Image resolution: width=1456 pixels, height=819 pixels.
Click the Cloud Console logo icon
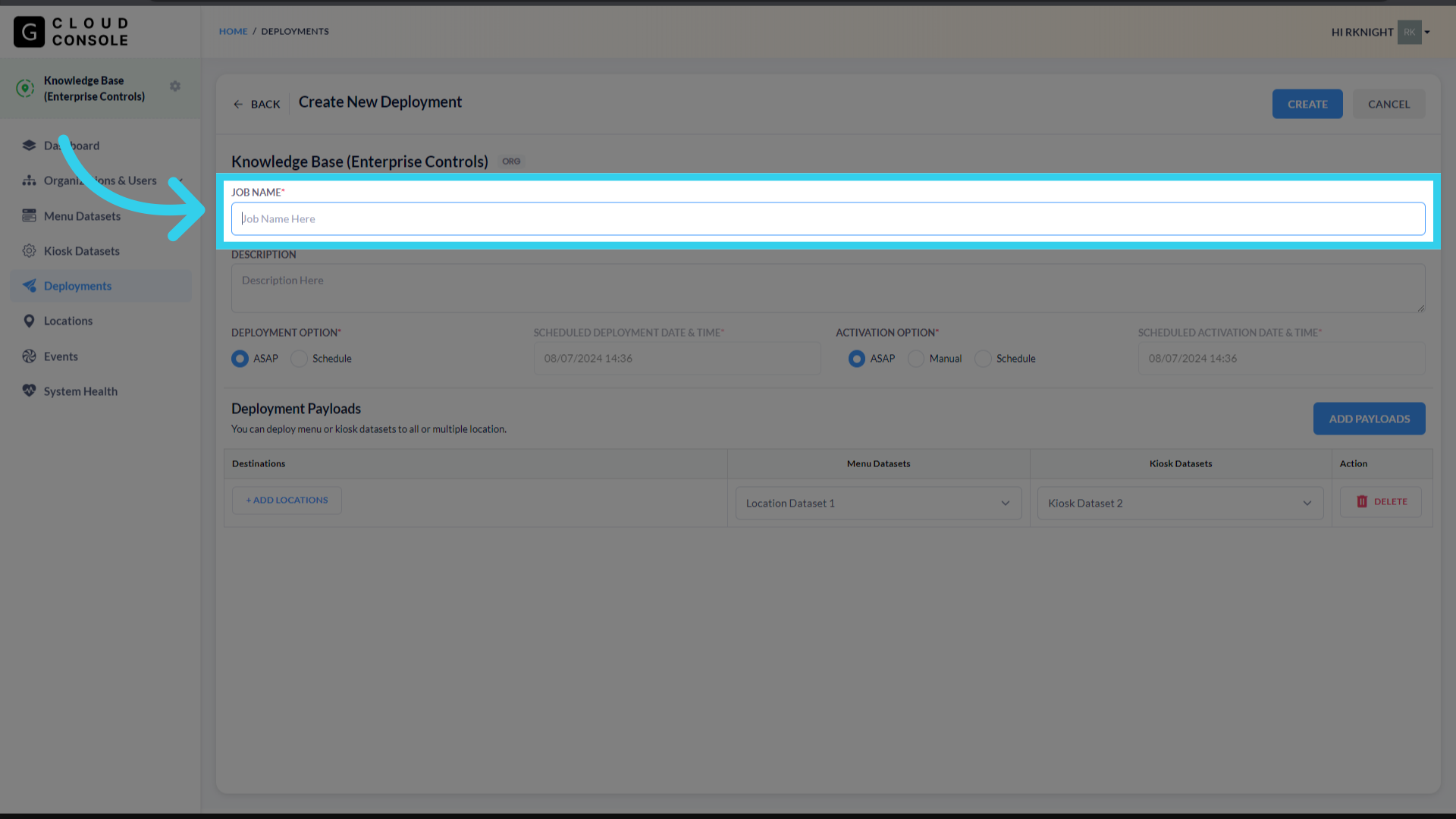(29, 32)
